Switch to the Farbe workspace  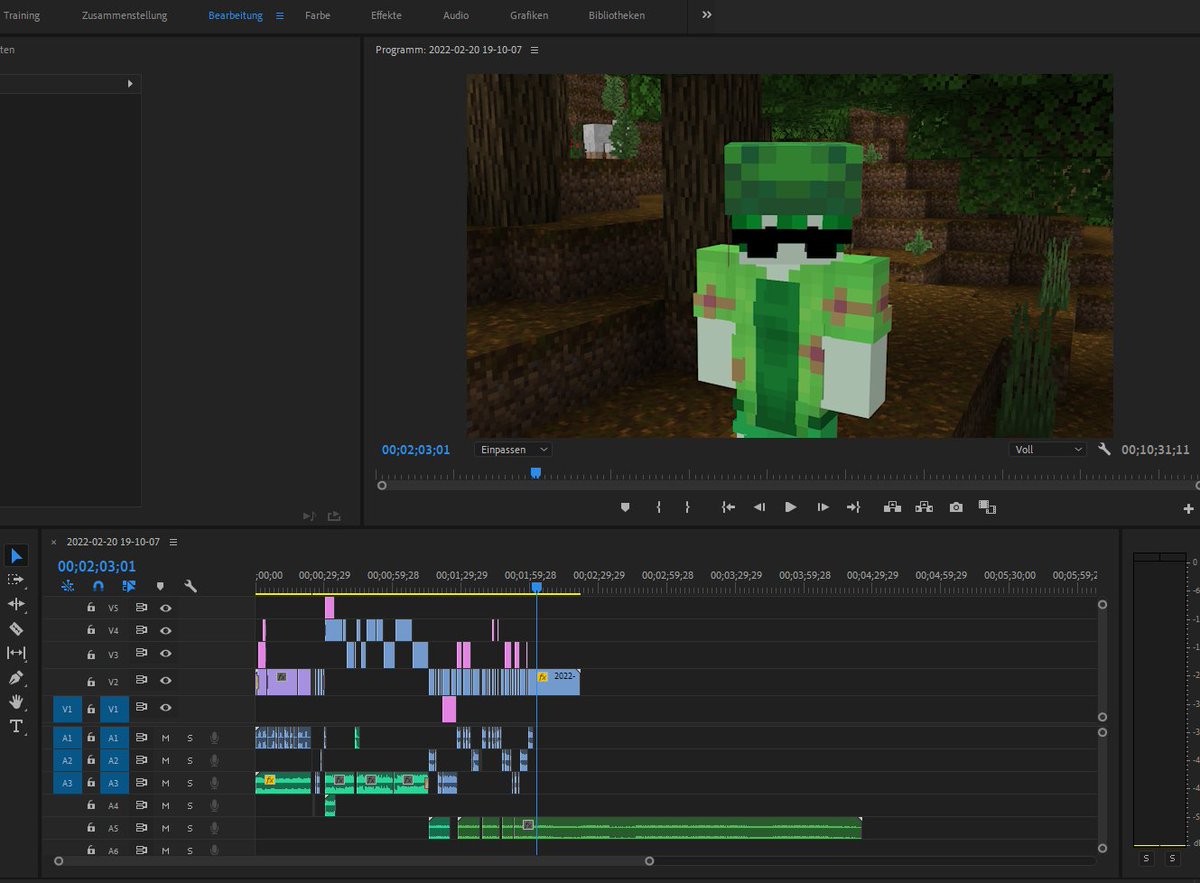318,16
